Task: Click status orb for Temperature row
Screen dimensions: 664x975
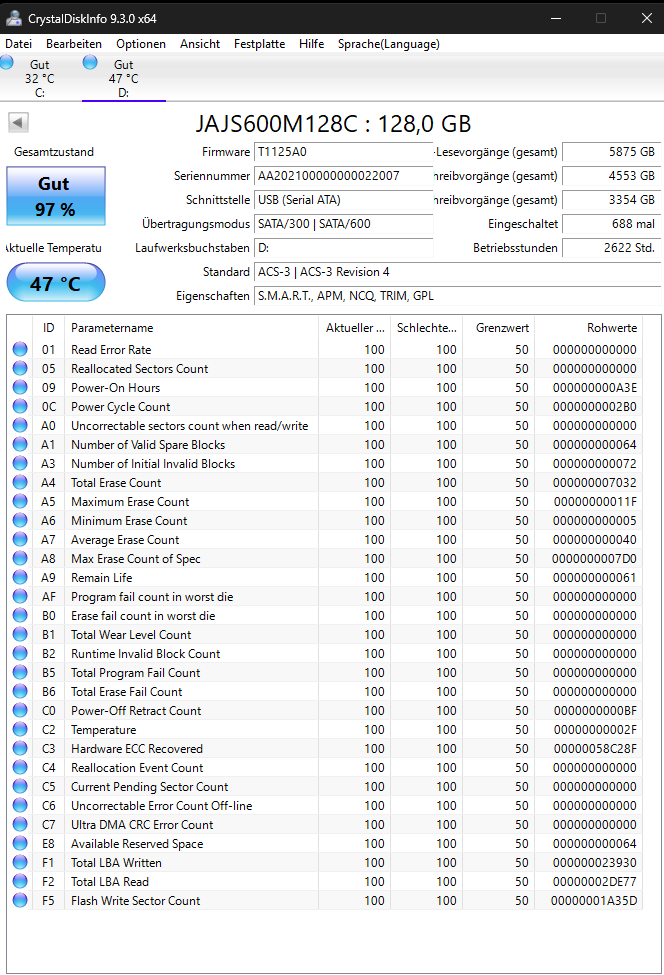Action: click(x=20, y=729)
